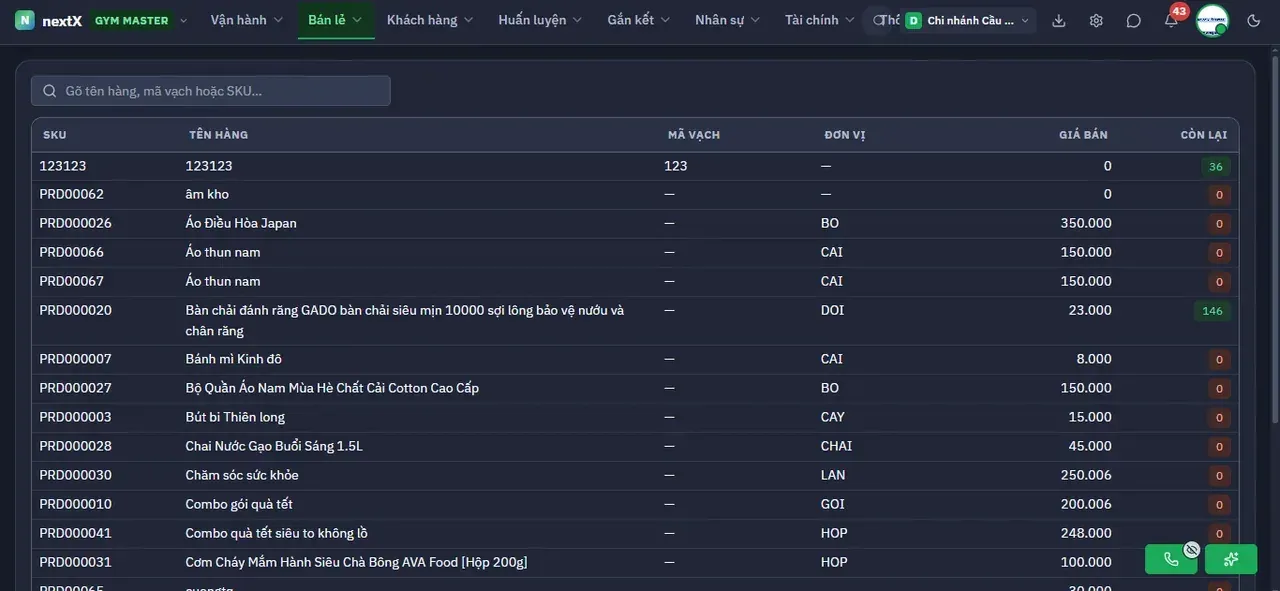1280x591 pixels.
Task: Expand the Gắn kết menu
Action: tap(639, 20)
